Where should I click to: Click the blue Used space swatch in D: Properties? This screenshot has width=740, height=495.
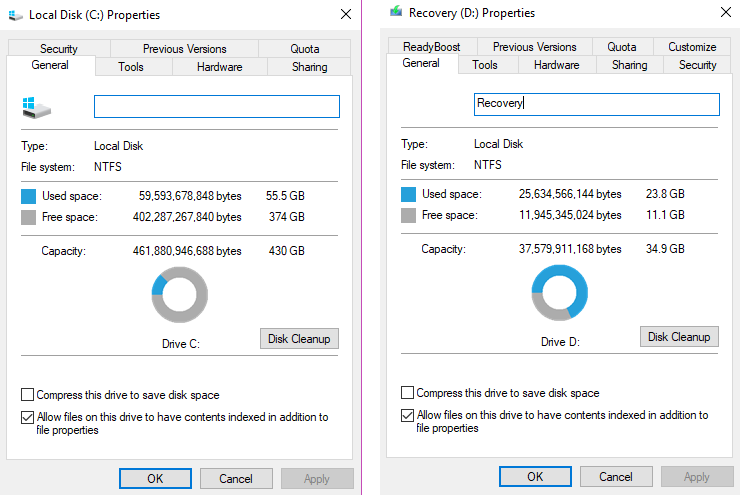pyautogui.click(x=408, y=194)
